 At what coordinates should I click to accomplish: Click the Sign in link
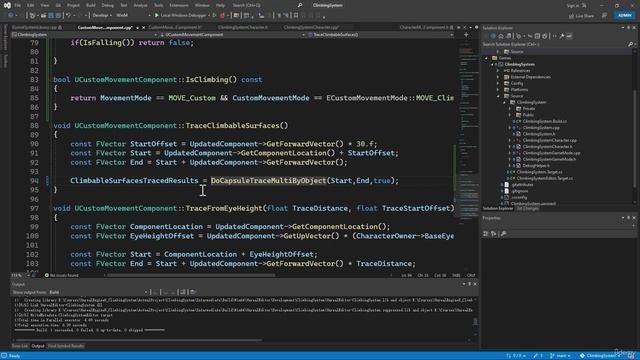click(x=573, y=5)
